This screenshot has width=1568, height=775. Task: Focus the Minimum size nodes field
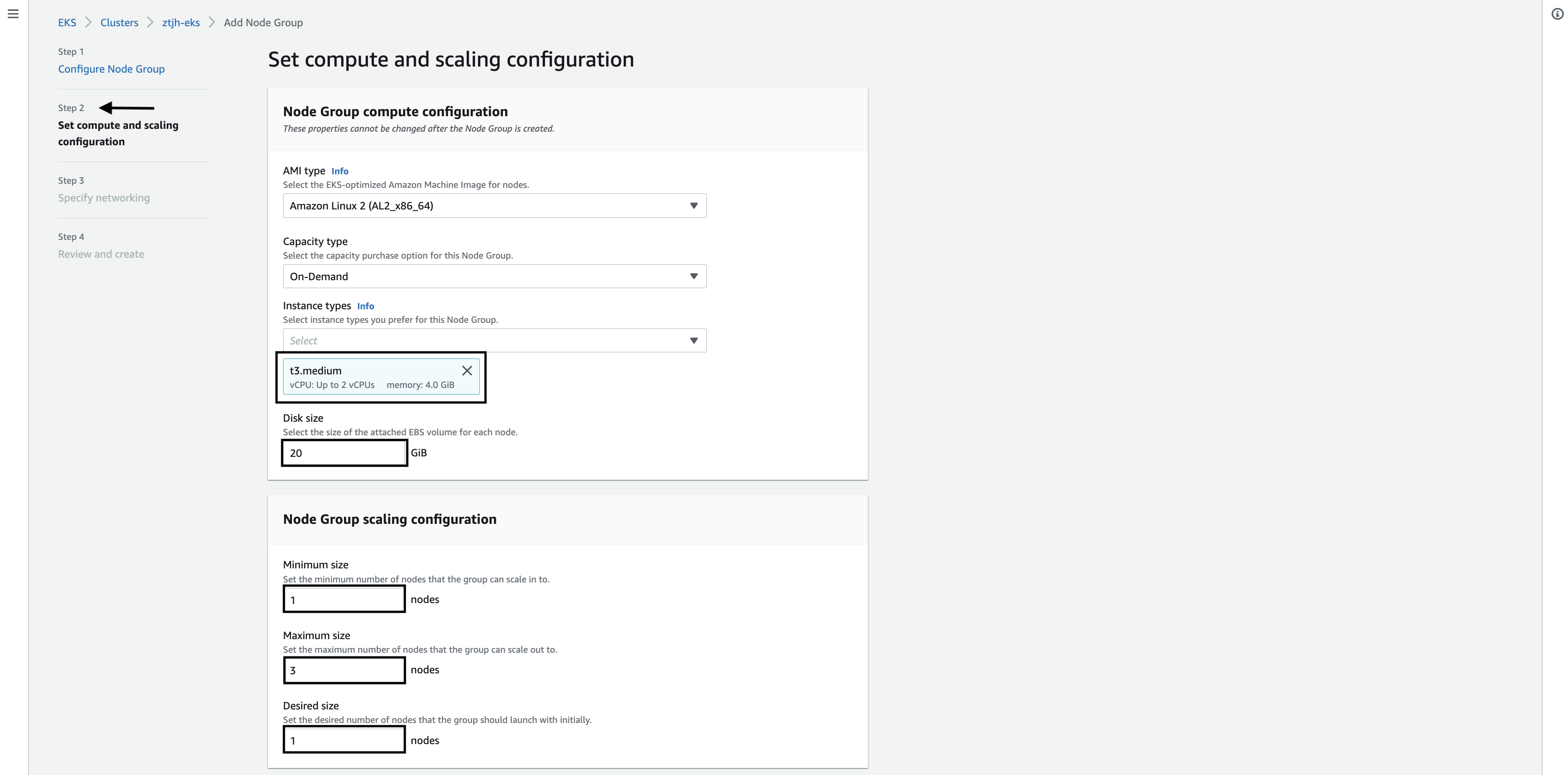[344, 600]
